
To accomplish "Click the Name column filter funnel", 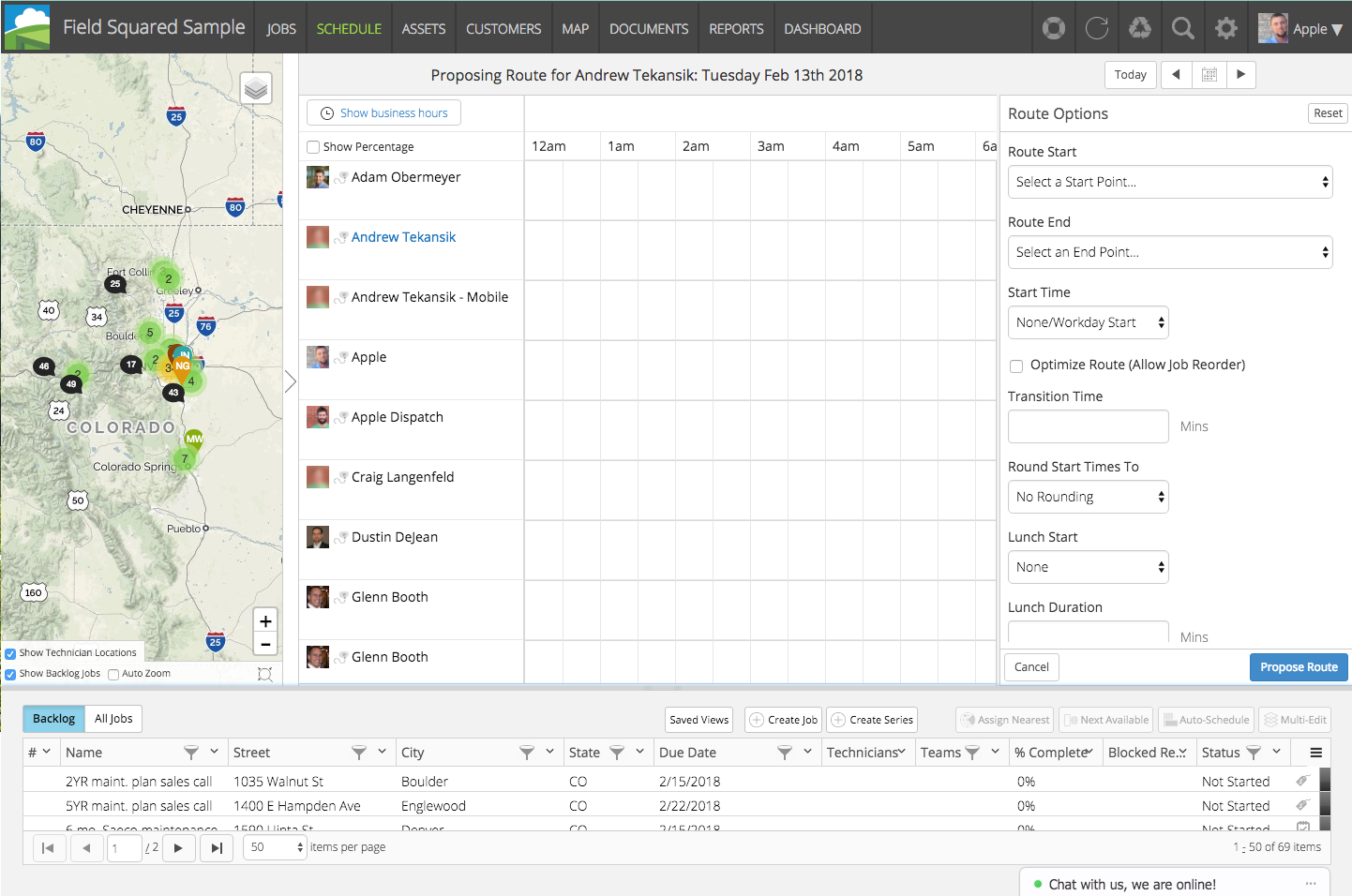I will pyautogui.click(x=191, y=753).
